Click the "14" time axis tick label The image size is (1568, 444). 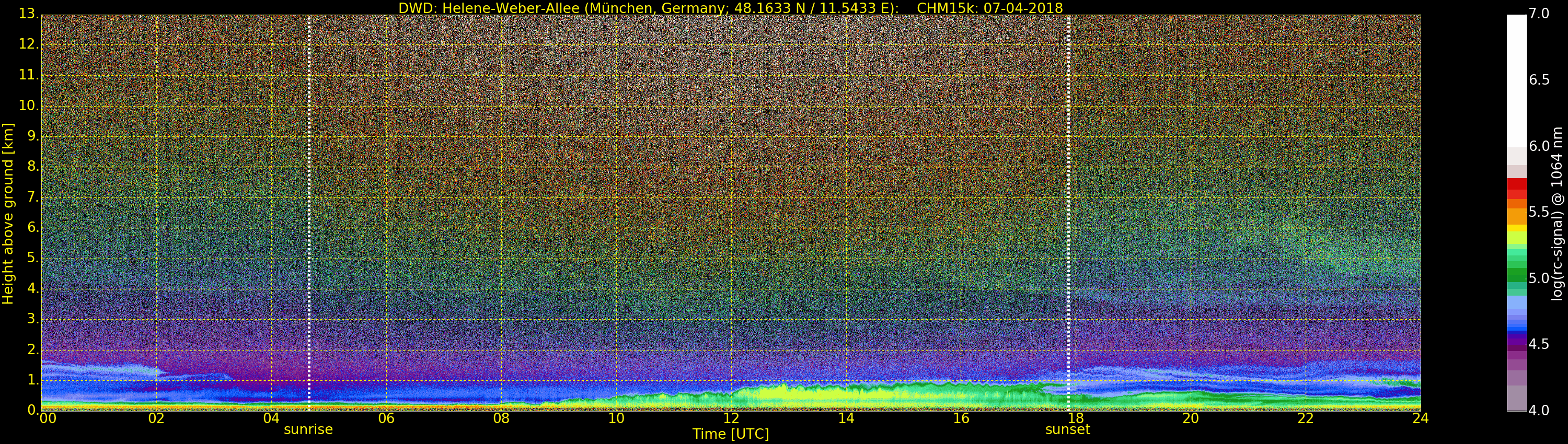coord(846,418)
